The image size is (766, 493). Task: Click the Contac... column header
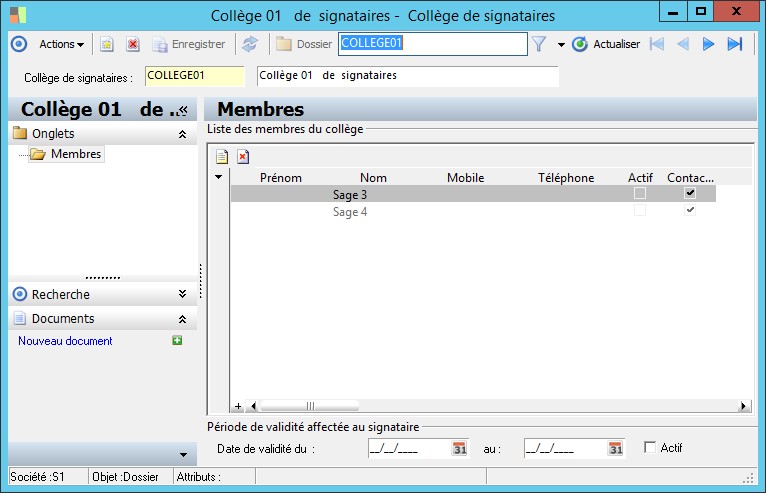[690, 178]
